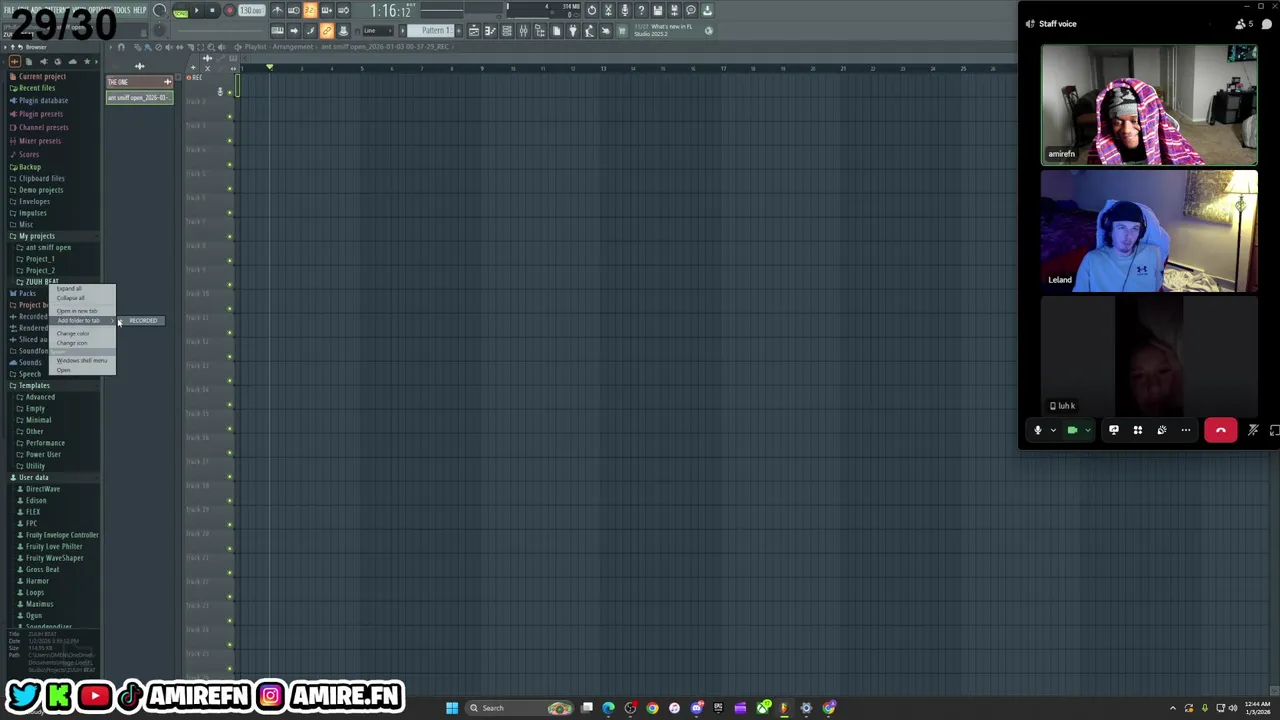
Task: Click the Amirefn video thumbnail
Action: [x=1149, y=105]
